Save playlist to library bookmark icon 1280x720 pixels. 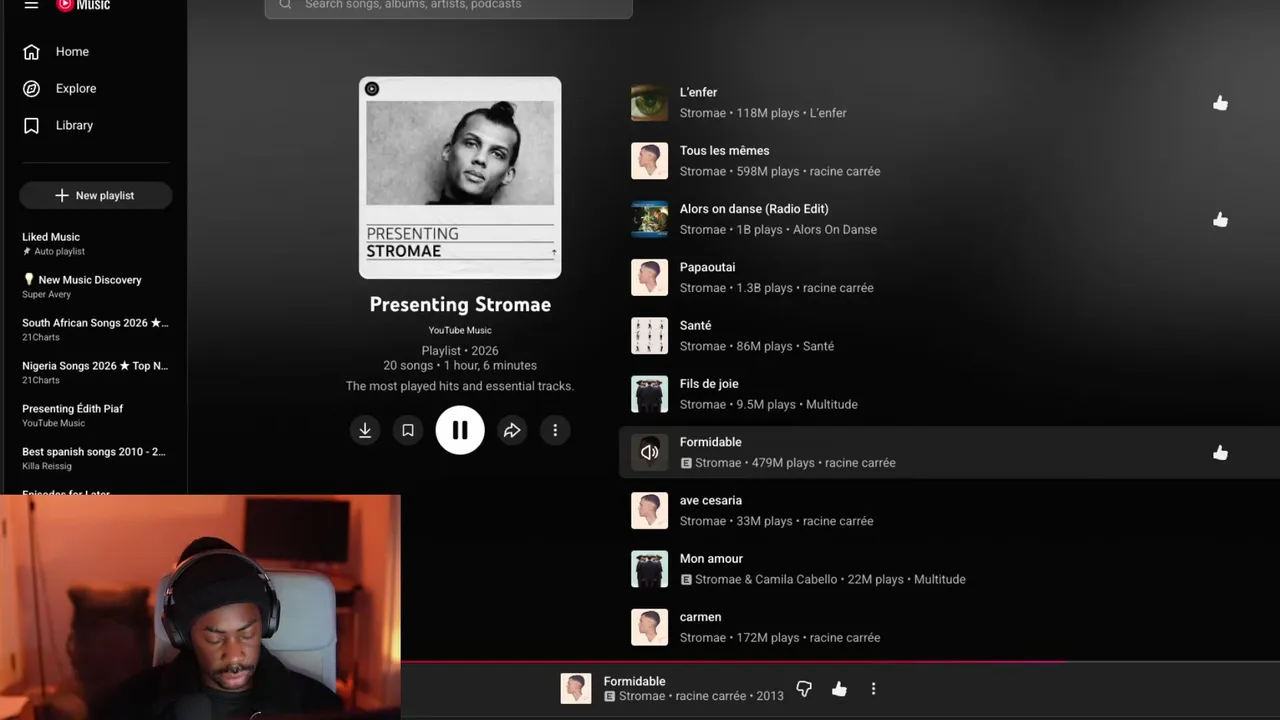pos(408,430)
